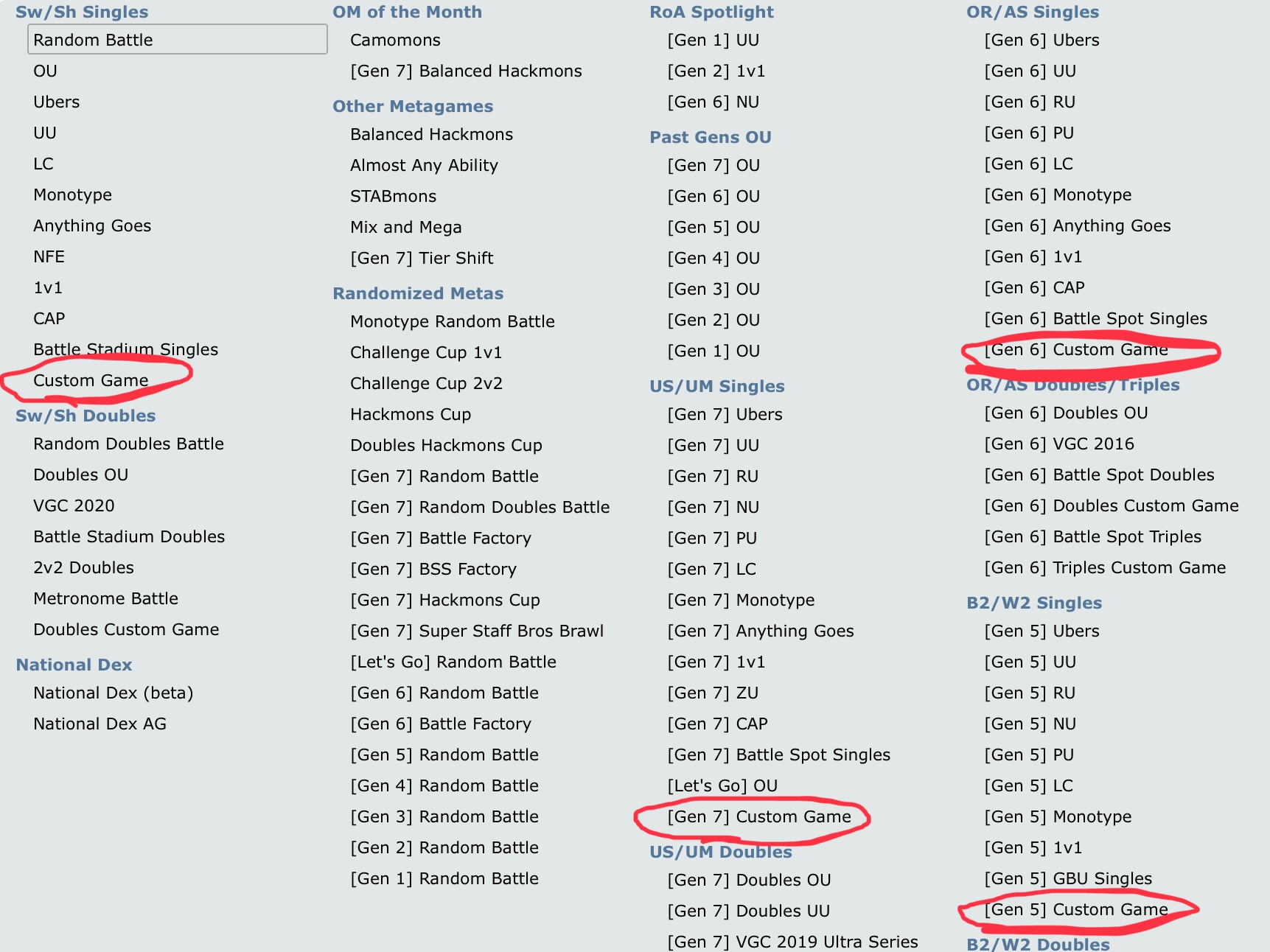The image size is (1270, 952).
Task: Choose [Gen 6] Battle Spot Triples
Action: pyautogui.click(x=1092, y=536)
